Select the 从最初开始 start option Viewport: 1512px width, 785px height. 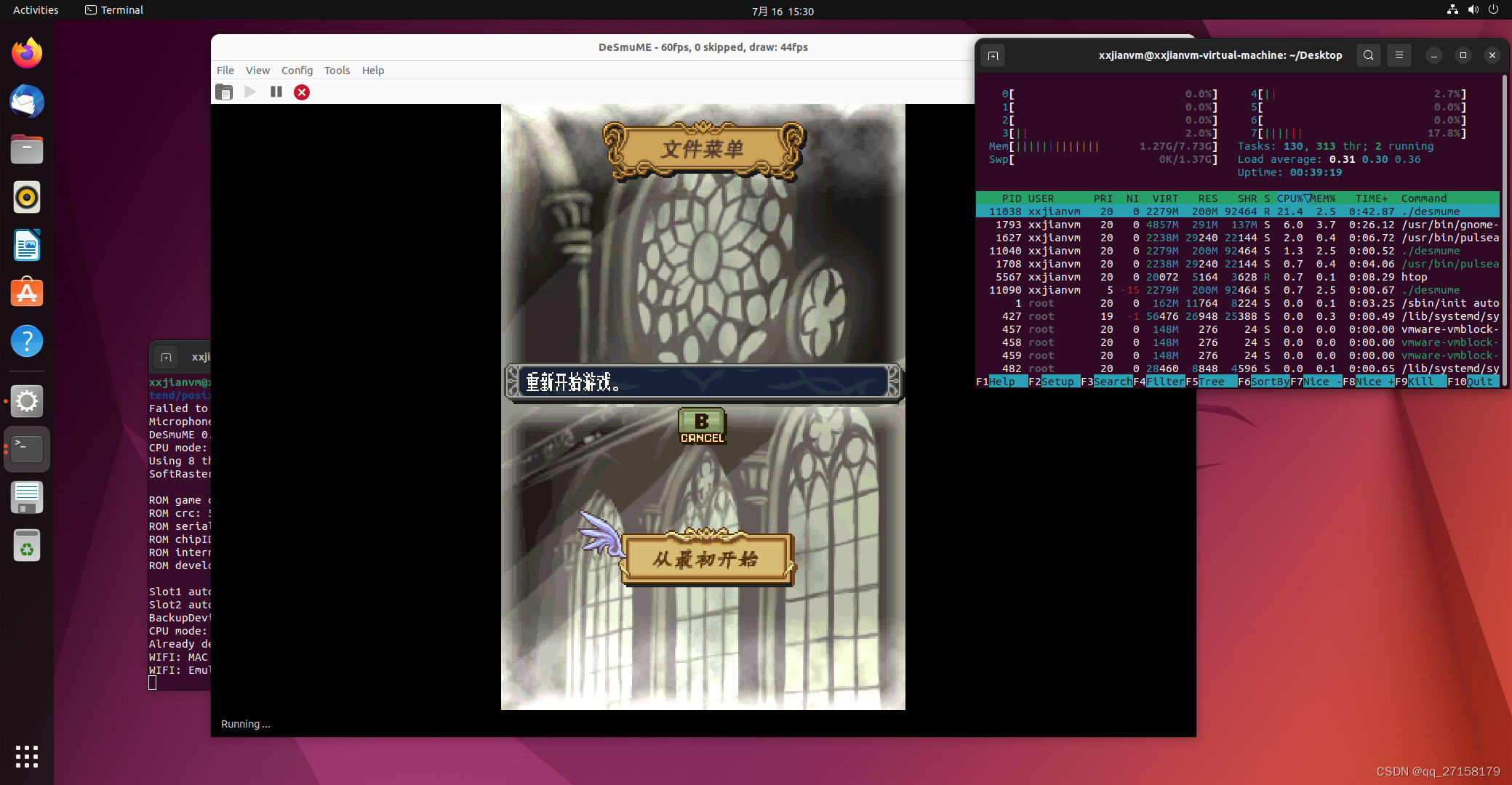click(x=707, y=559)
